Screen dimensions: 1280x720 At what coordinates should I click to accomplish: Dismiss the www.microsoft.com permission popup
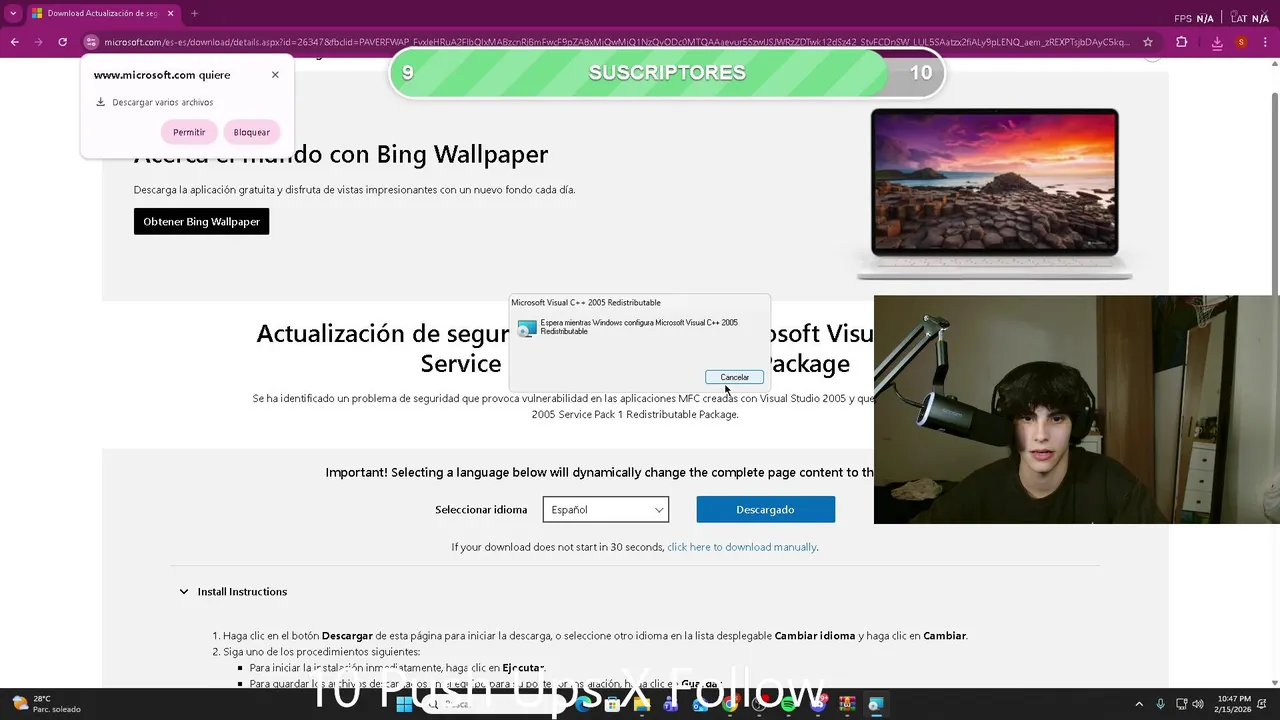275,75
